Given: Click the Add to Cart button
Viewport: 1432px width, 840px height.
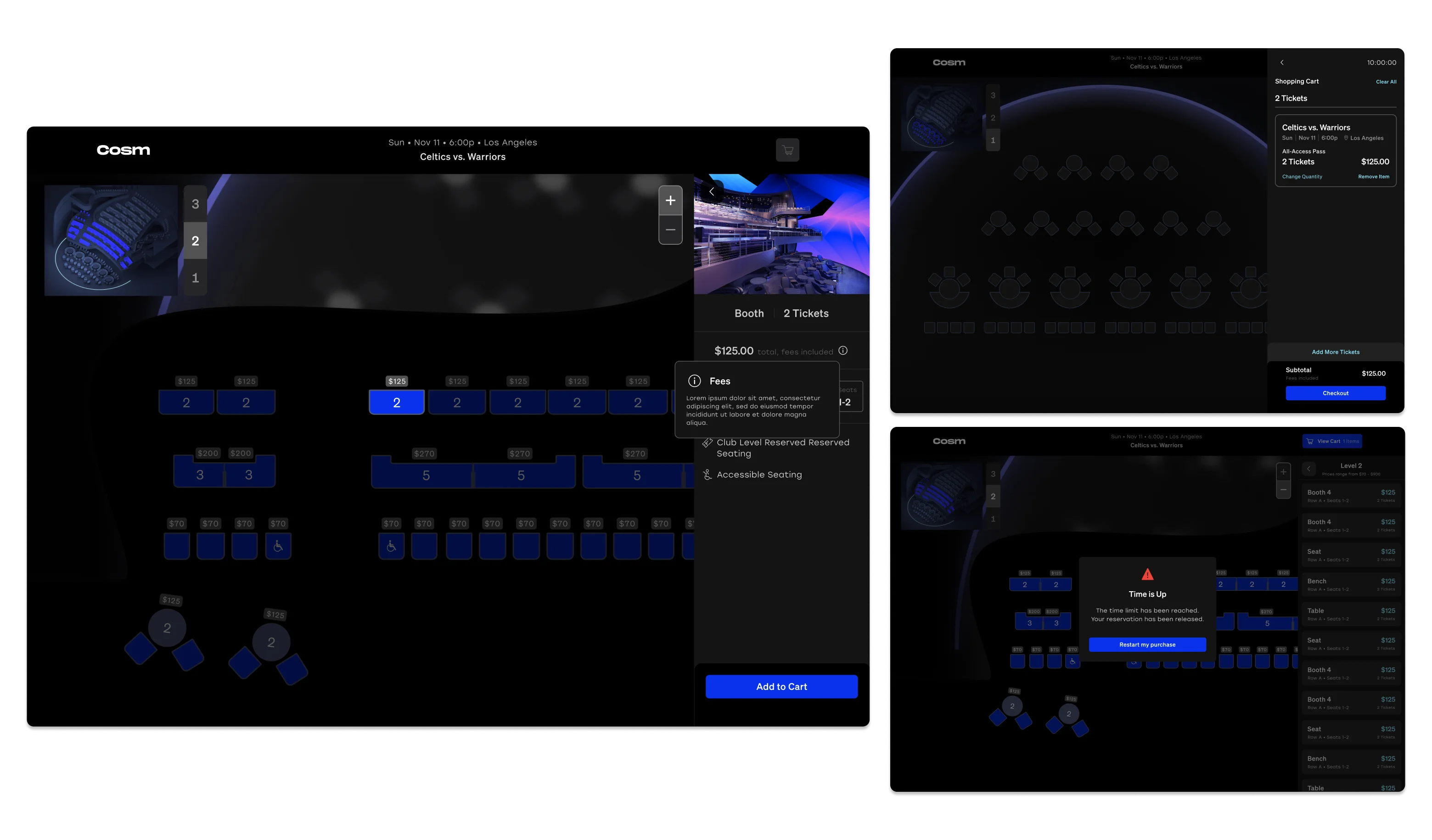Looking at the screenshot, I should point(781,687).
